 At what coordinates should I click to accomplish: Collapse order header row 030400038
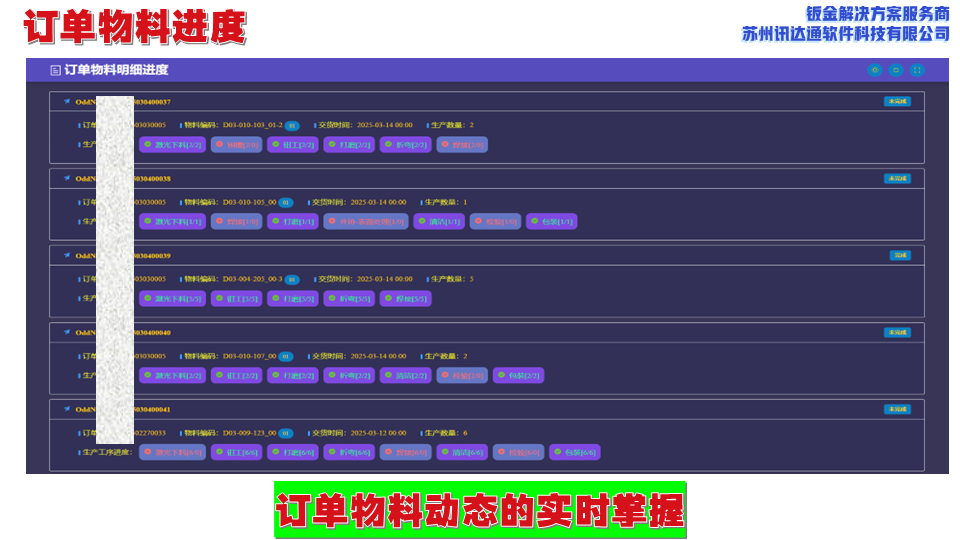[480, 178]
